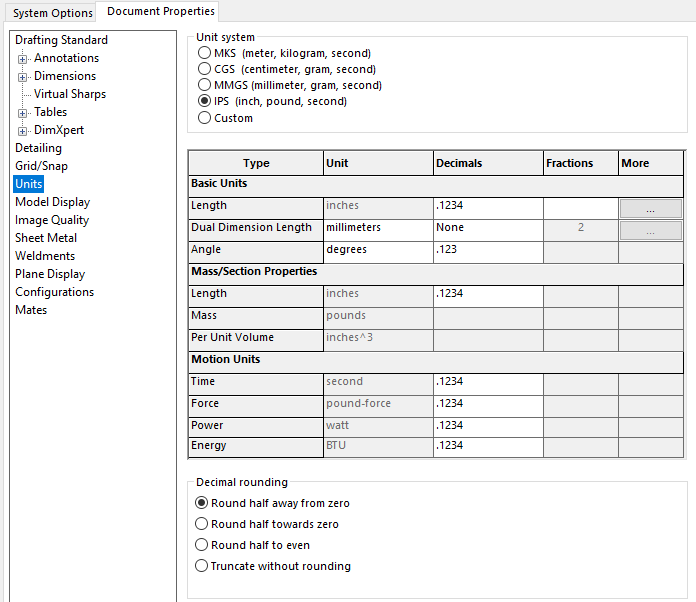
Task: Open the Drafting Standard page
Action: 61,40
